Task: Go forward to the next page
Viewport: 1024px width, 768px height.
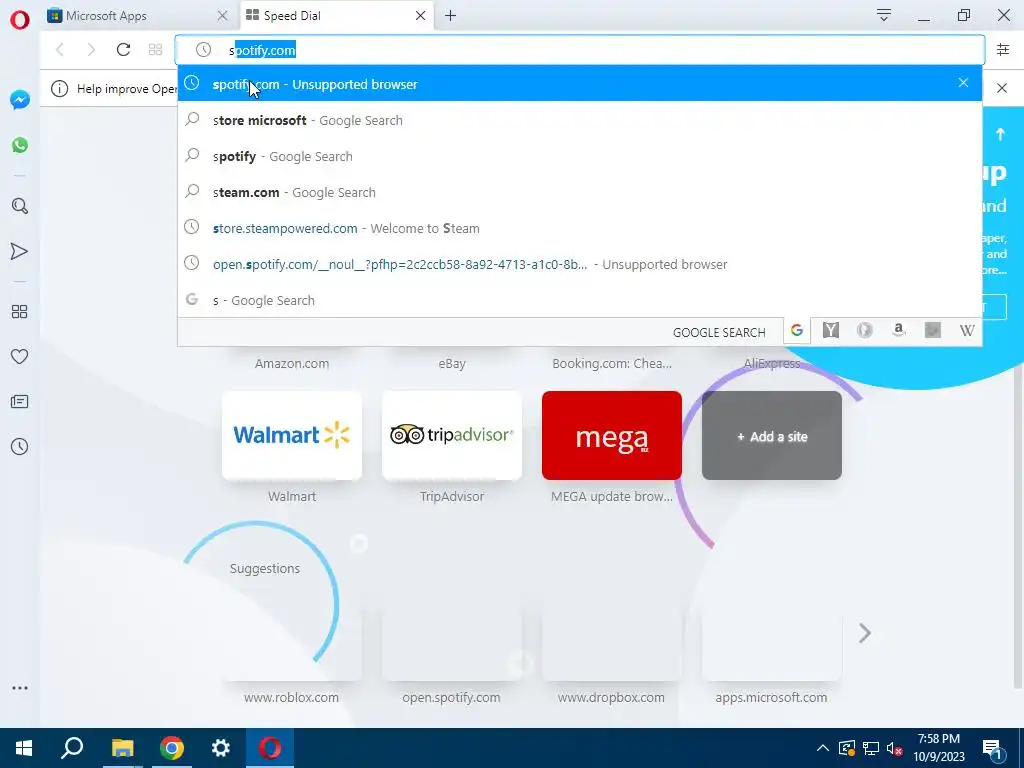Action: point(91,50)
